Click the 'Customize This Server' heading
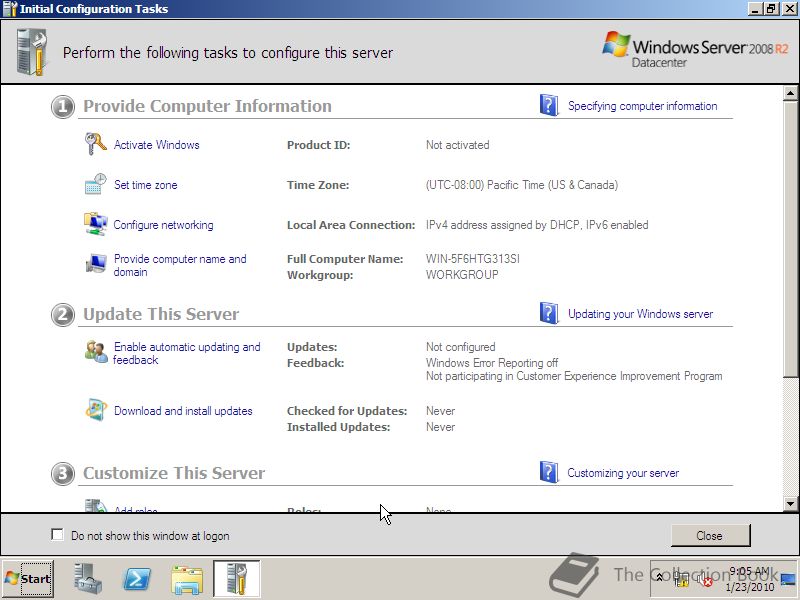 [174, 473]
